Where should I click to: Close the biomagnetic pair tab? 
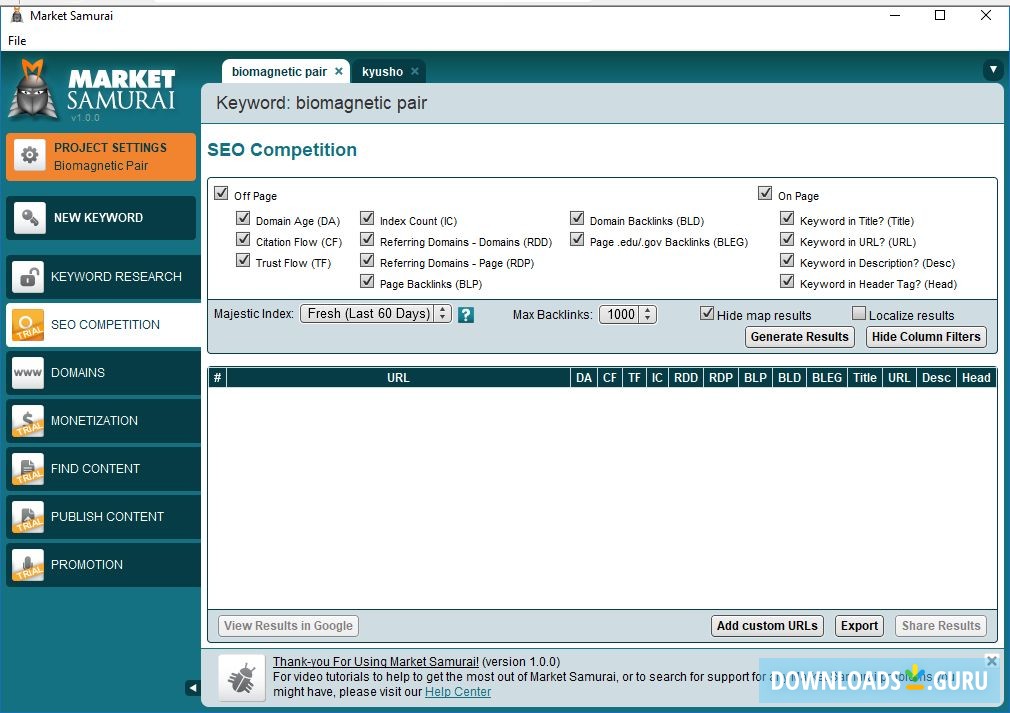(339, 71)
